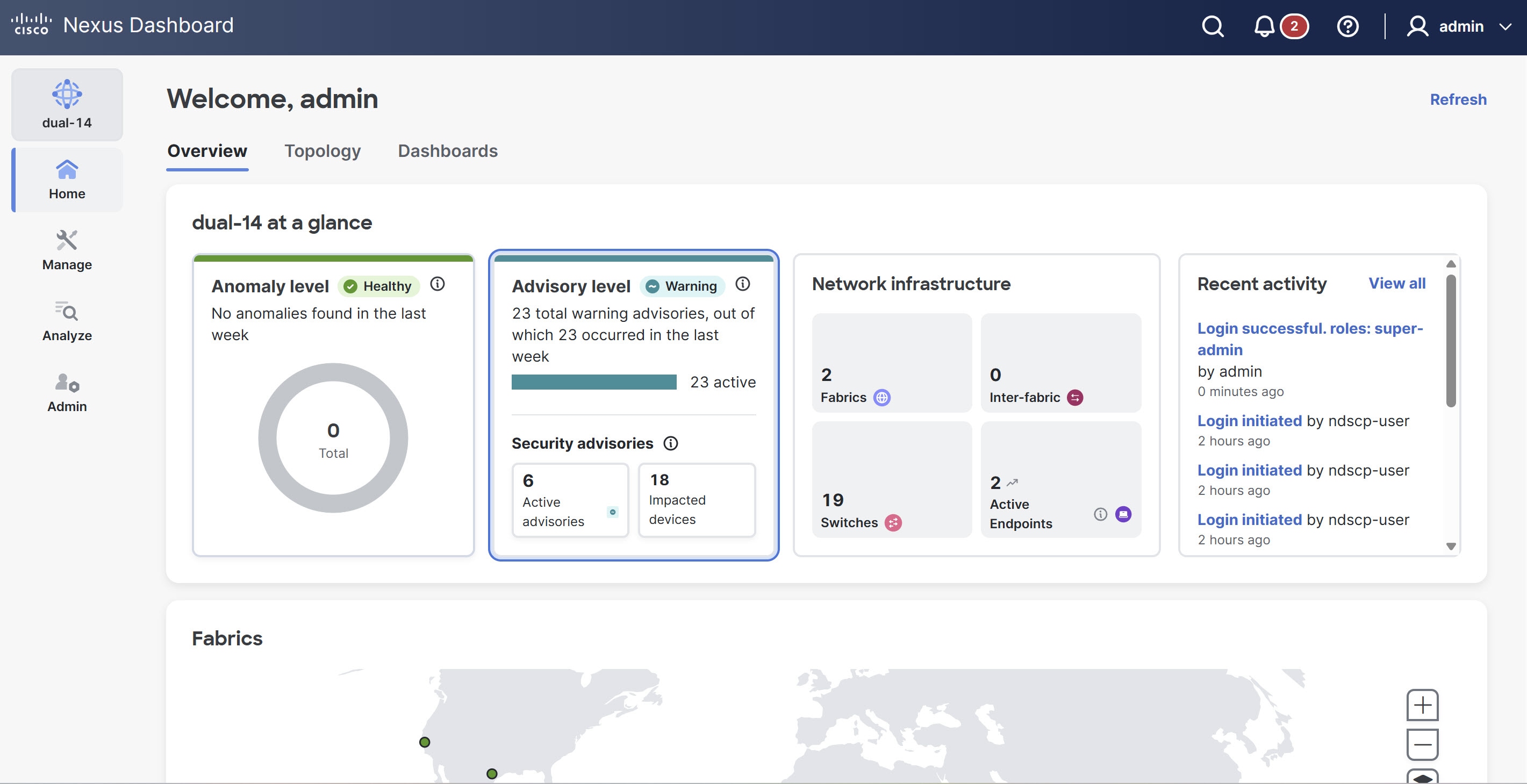Click the endpoints device icon near Active Endpoints
Image resolution: width=1527 pixels, height=784 pixels.
(x=1123, y=514)
